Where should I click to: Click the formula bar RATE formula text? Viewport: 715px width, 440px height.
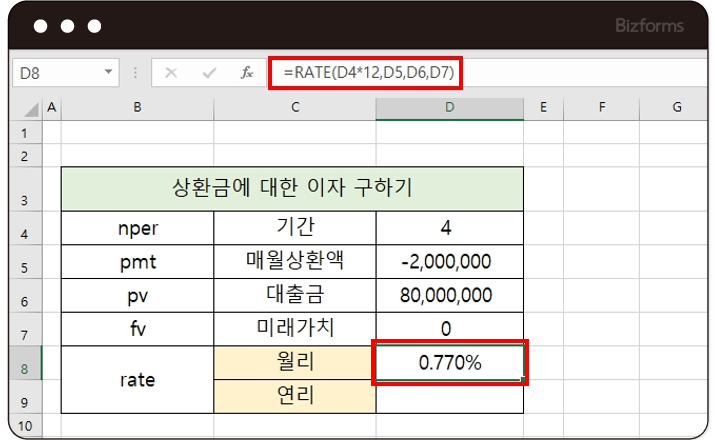point(369,72)
